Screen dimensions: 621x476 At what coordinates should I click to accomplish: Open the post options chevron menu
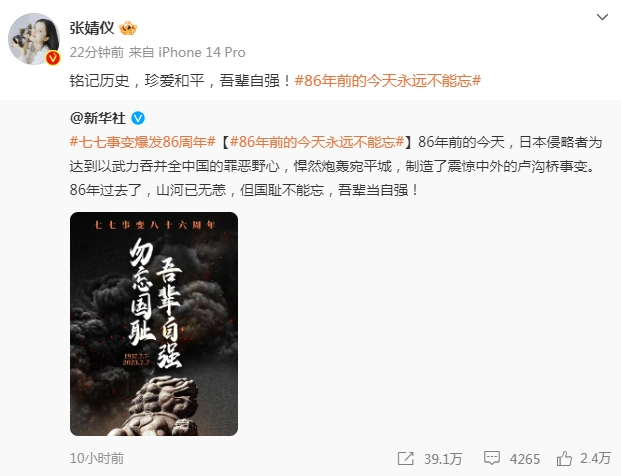point(602,17)
